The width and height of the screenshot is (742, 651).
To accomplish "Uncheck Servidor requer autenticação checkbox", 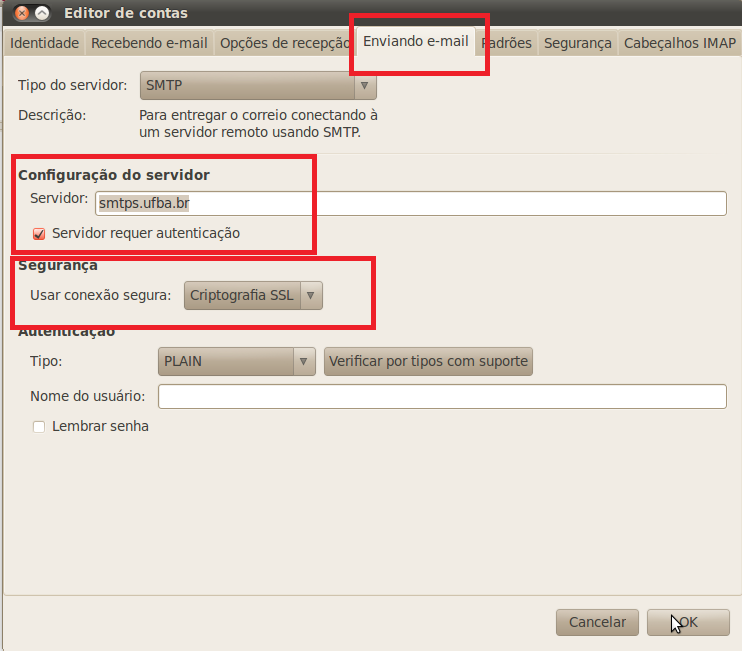I will [40, 233].
